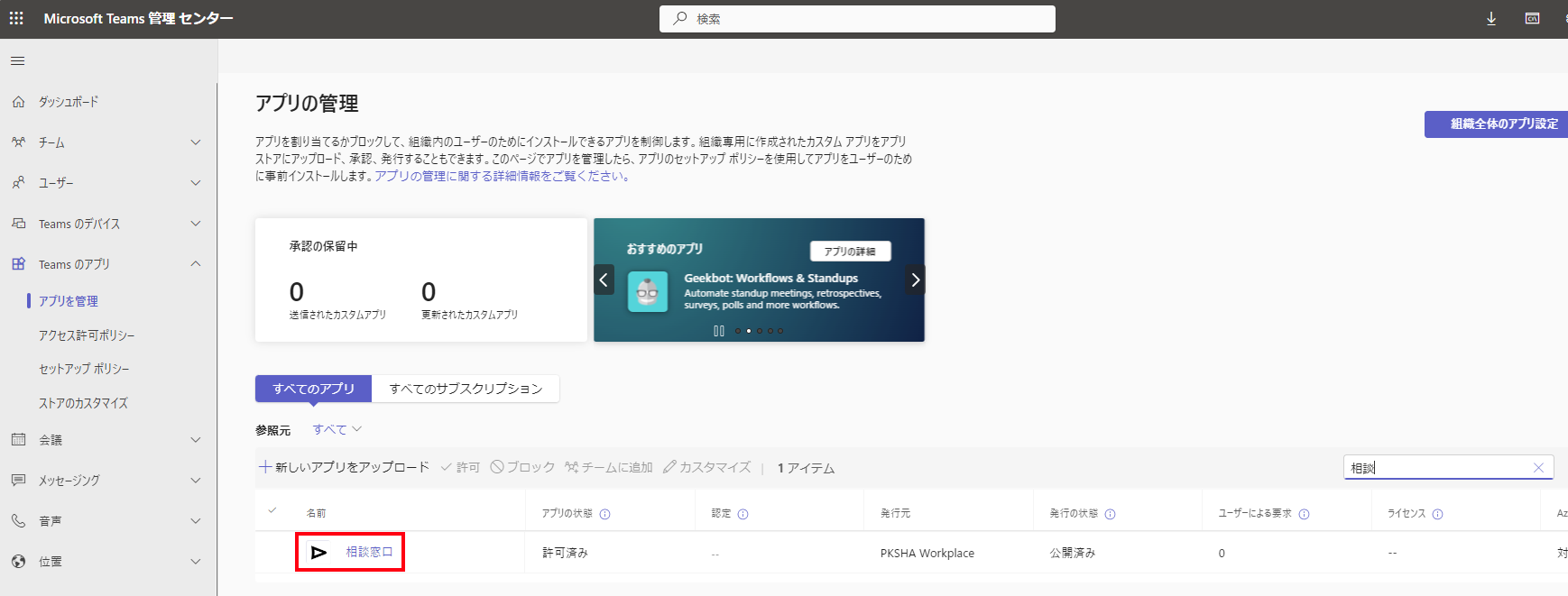Click the download arrow icon in header
Image resolution: width=1568 pixels, height=596 pixels.
coord(1491,19)
